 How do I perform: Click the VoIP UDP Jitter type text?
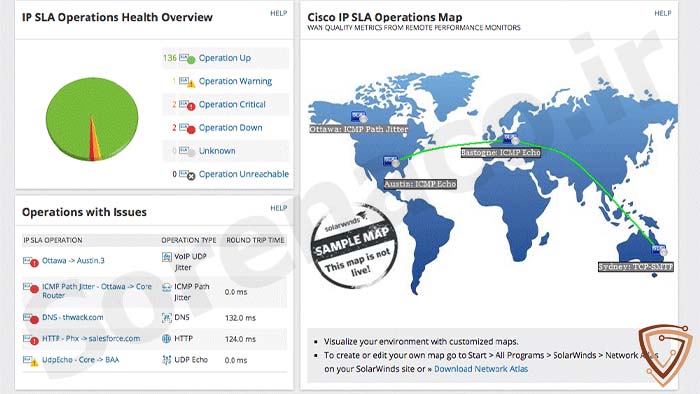tap(190, 262)
